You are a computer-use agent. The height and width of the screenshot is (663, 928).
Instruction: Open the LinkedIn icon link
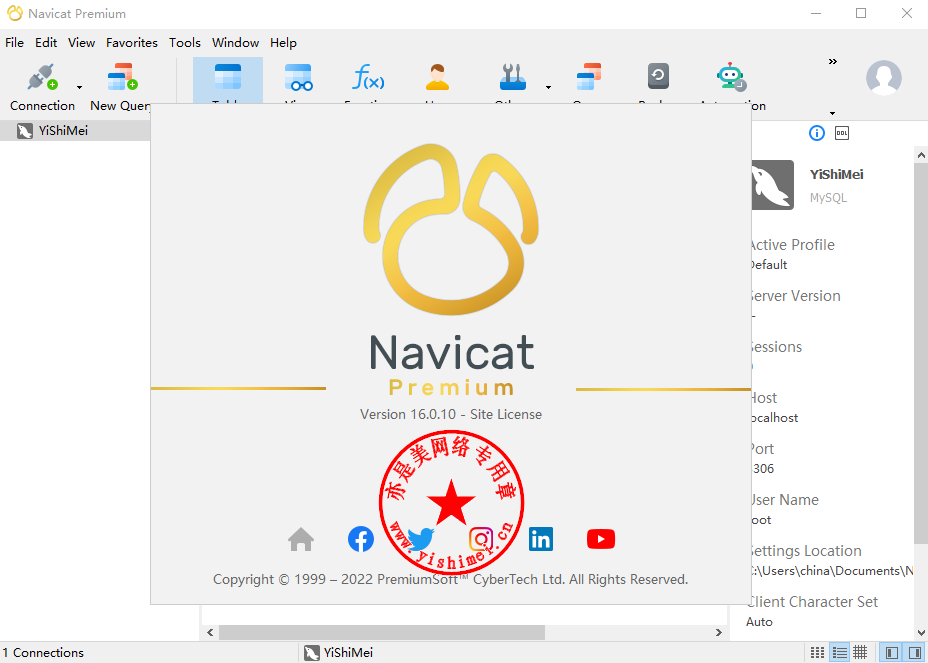[x=541, y=539]
